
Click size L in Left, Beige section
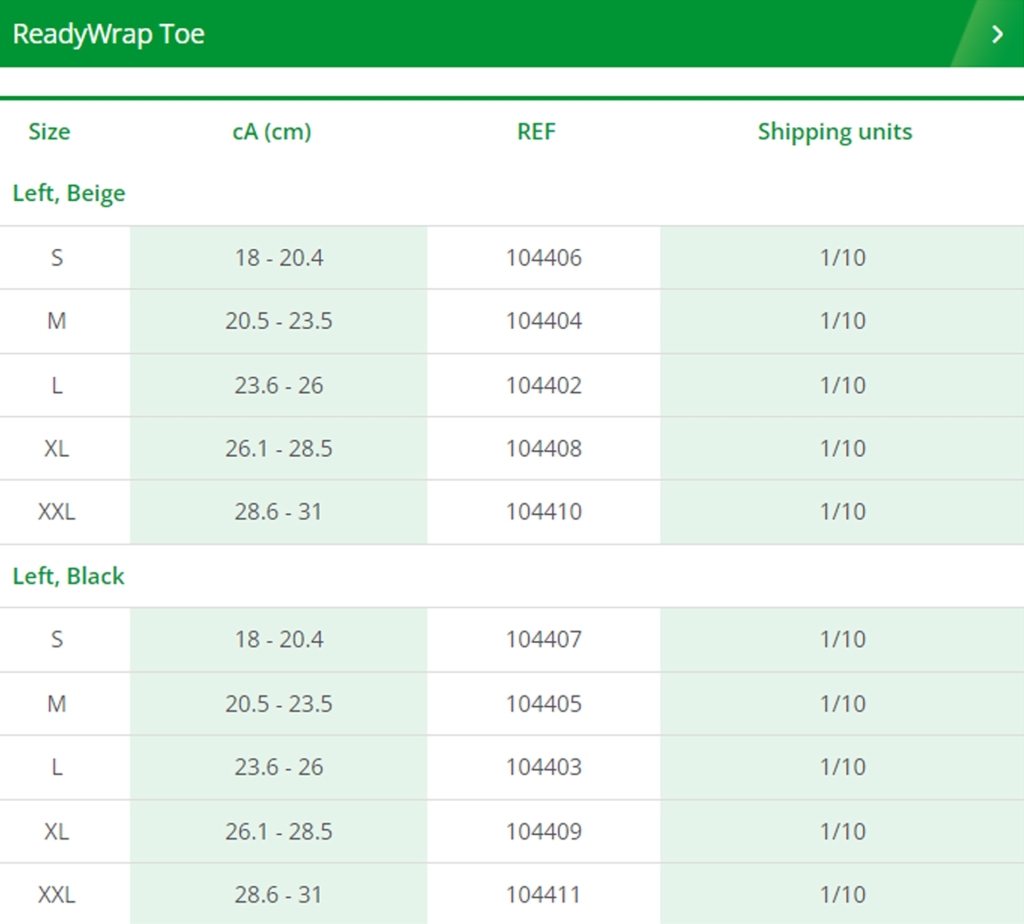[57, 385]
